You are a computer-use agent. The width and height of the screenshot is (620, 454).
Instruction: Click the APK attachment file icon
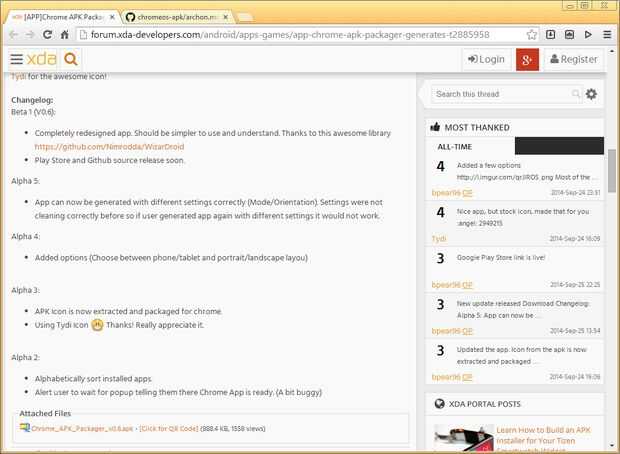coord(25,428)
